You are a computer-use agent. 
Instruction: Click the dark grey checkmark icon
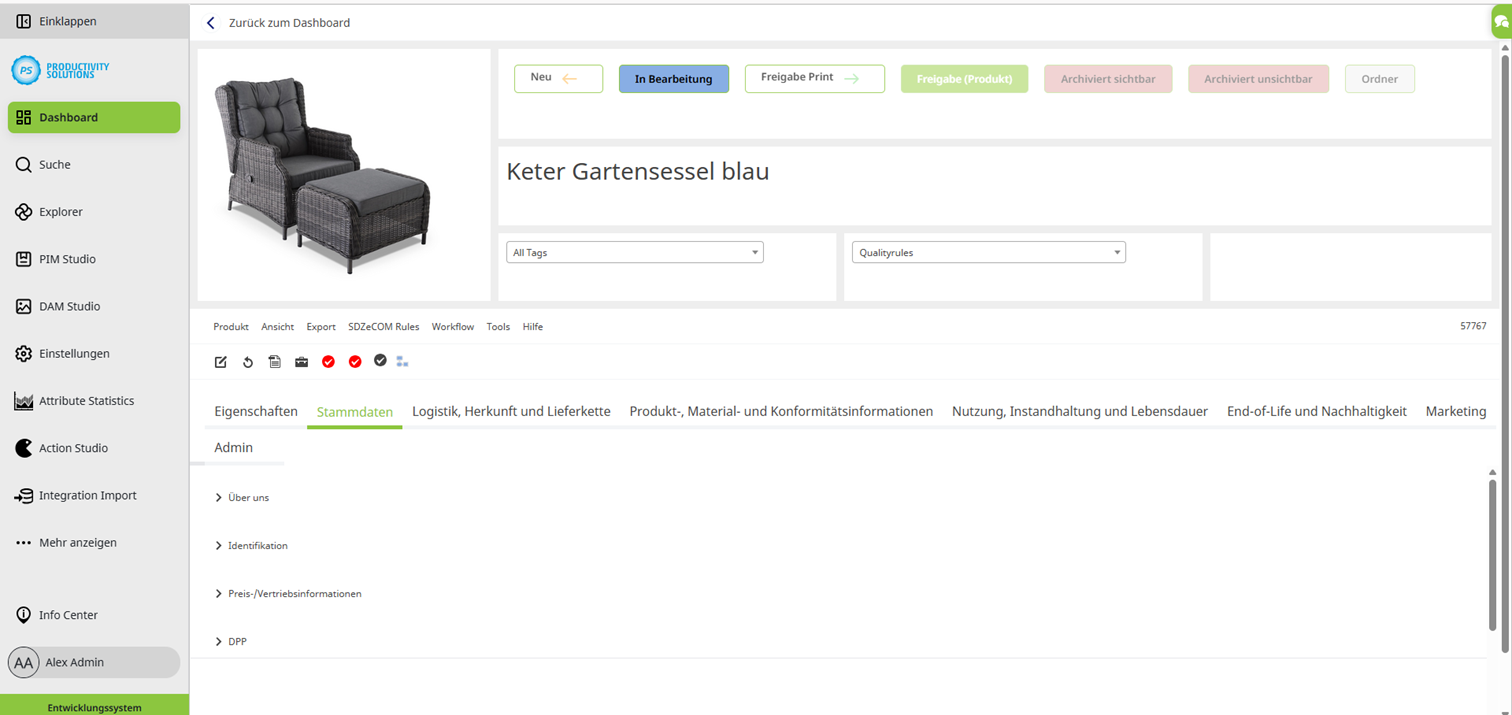380,360
